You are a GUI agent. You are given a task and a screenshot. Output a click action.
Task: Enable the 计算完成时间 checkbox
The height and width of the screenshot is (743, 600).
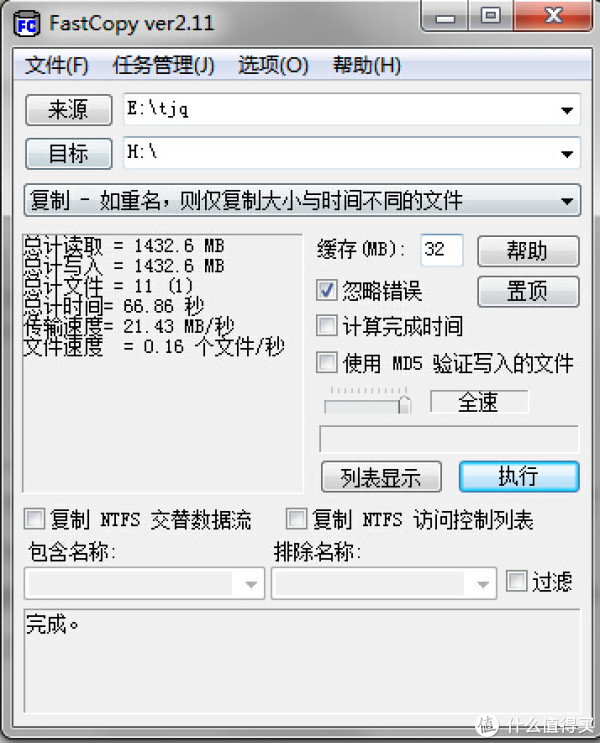point(327,326)
